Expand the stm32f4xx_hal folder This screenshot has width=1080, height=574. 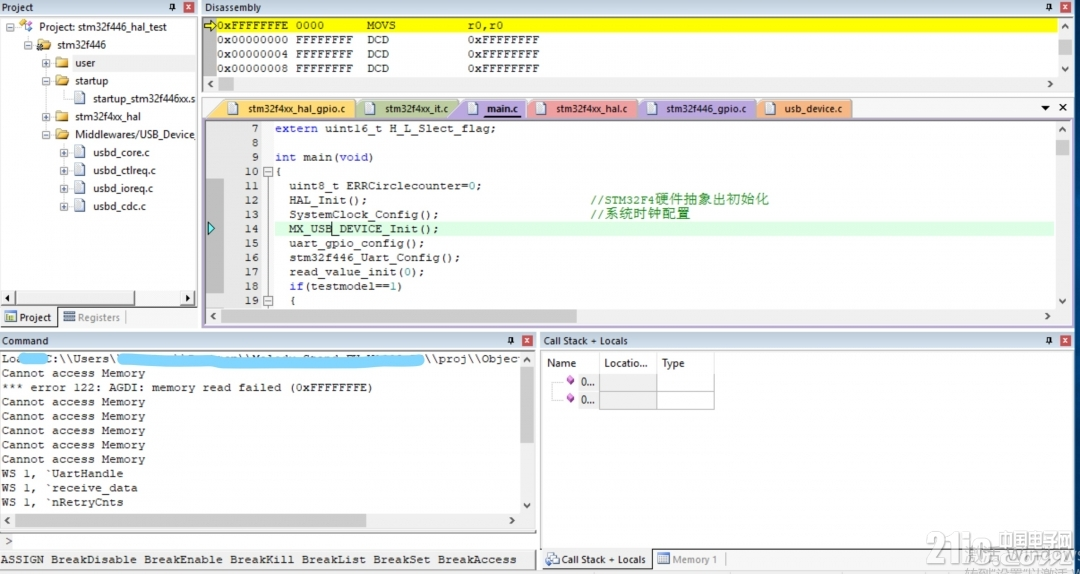point(46,116)
